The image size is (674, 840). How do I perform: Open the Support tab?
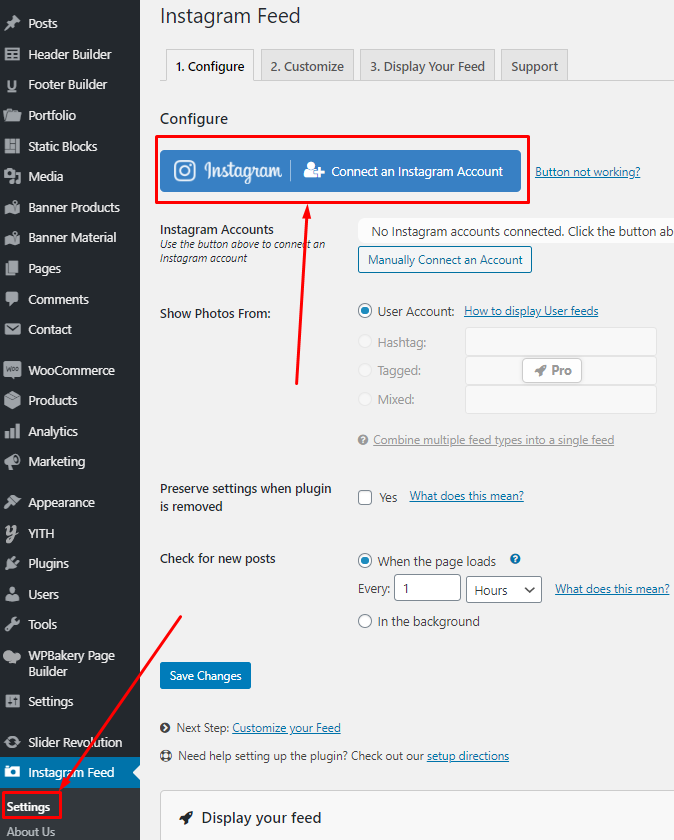[x=534, y=66]
